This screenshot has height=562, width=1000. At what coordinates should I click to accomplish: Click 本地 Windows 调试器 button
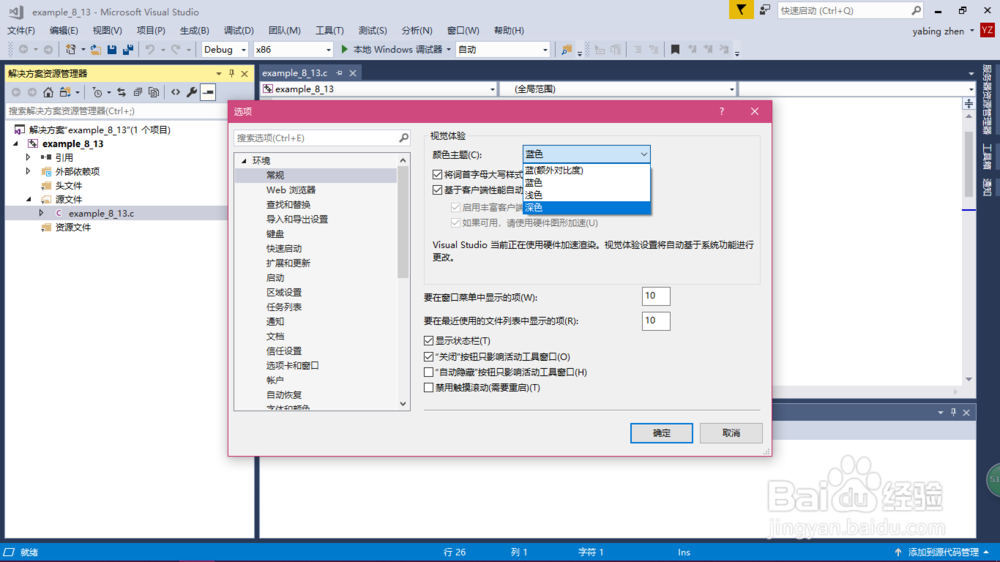click(397, 49)
